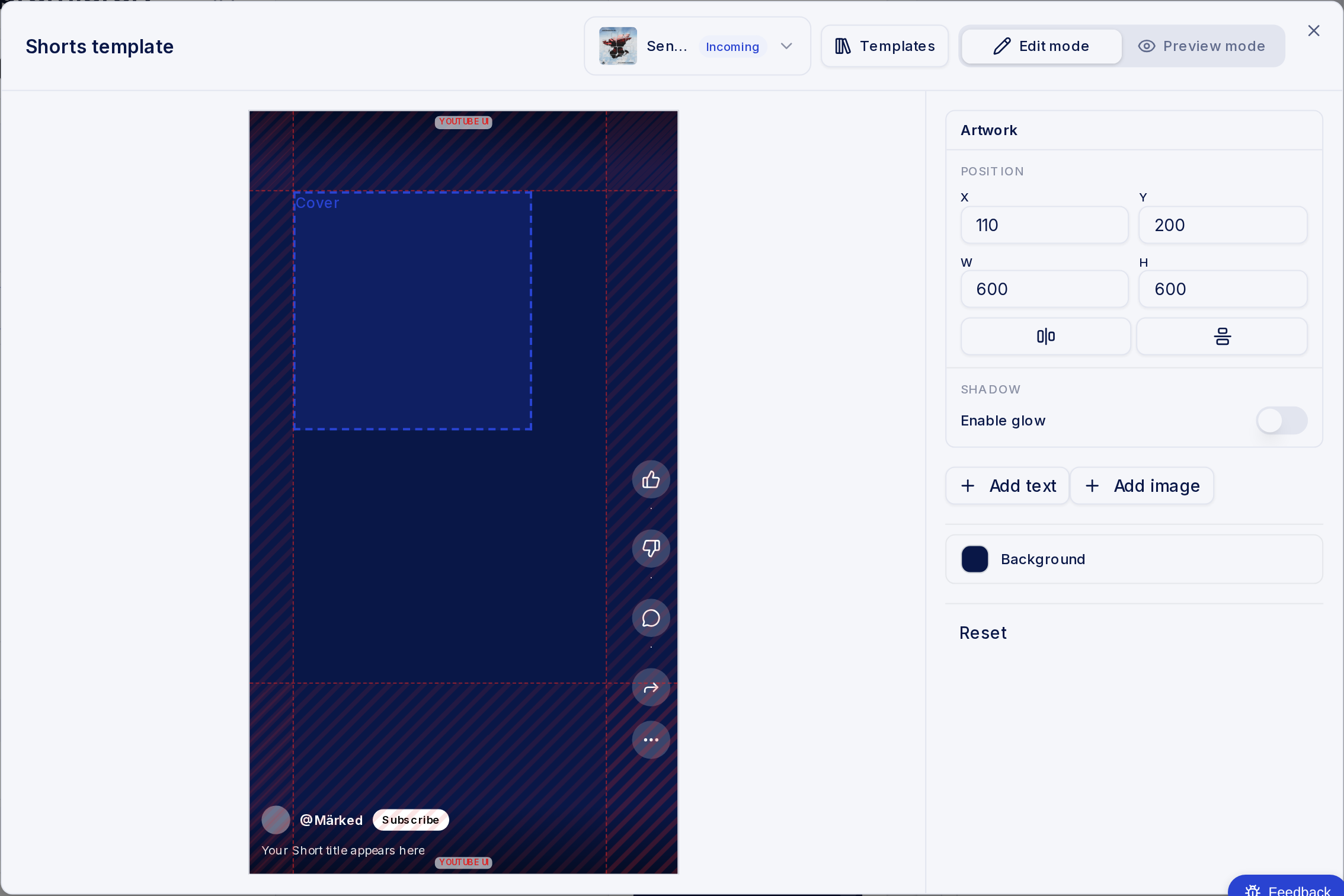Click the three-dots more icon in preview
Viewport: 1344px width, 896px height.
click(651, 740)
